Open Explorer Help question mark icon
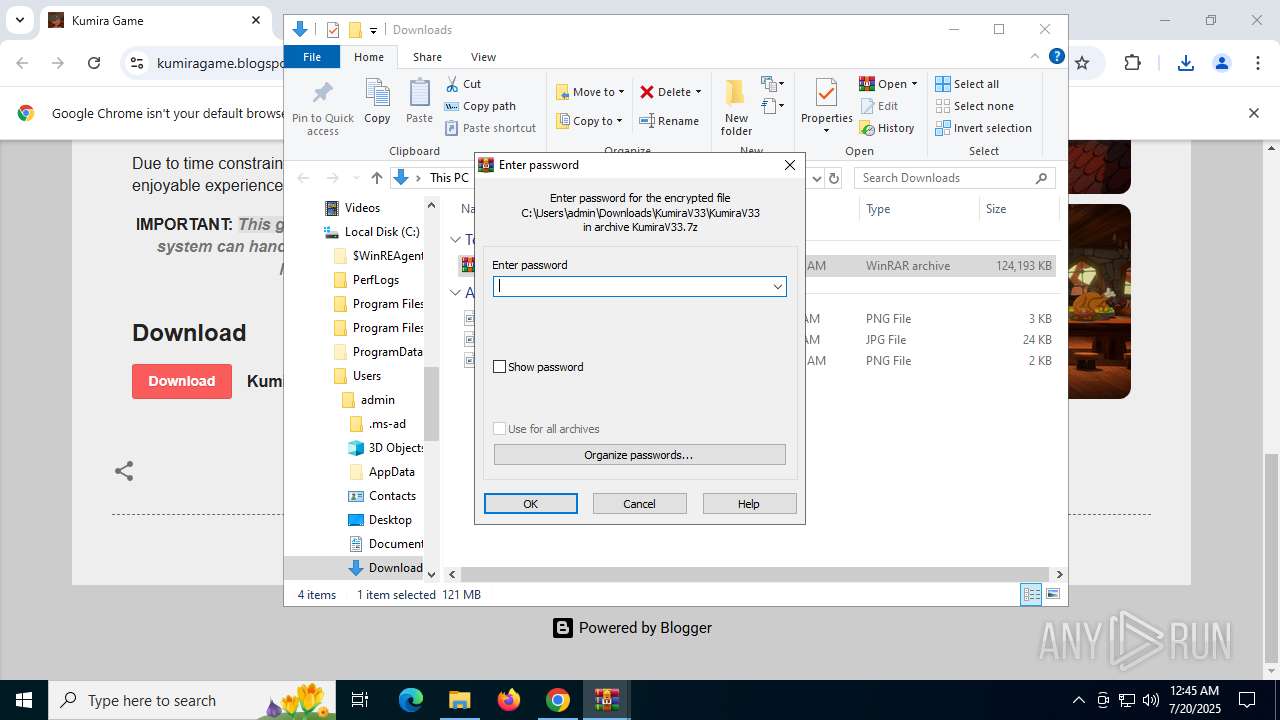Screen dimensions: 1280x720 click(1056, 56)
